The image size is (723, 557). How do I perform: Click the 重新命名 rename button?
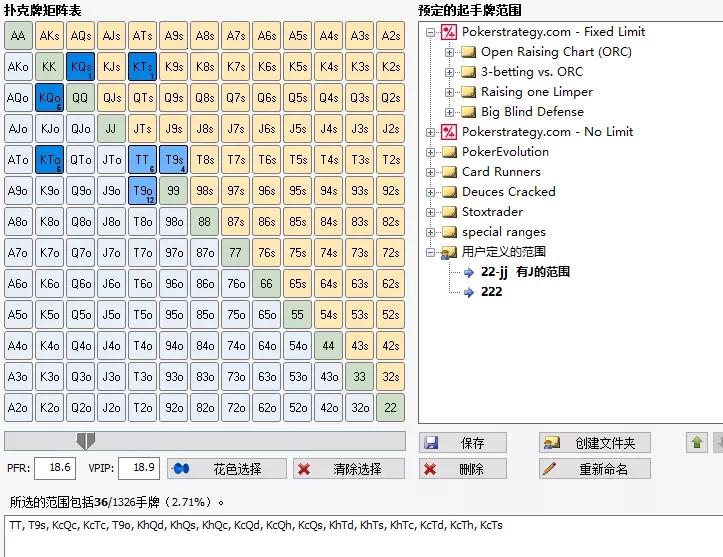595,469
